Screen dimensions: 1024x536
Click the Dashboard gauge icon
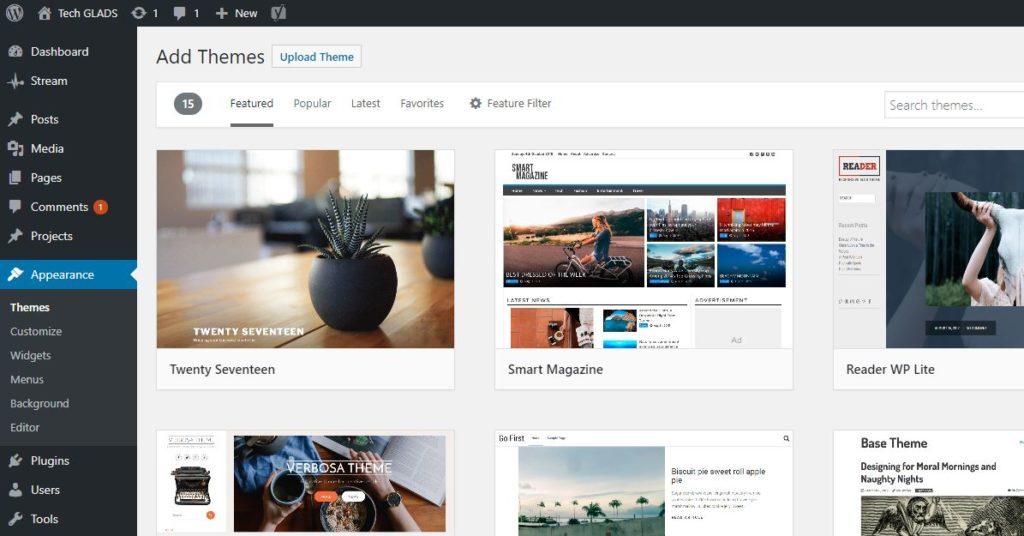[x=16, y=52]
